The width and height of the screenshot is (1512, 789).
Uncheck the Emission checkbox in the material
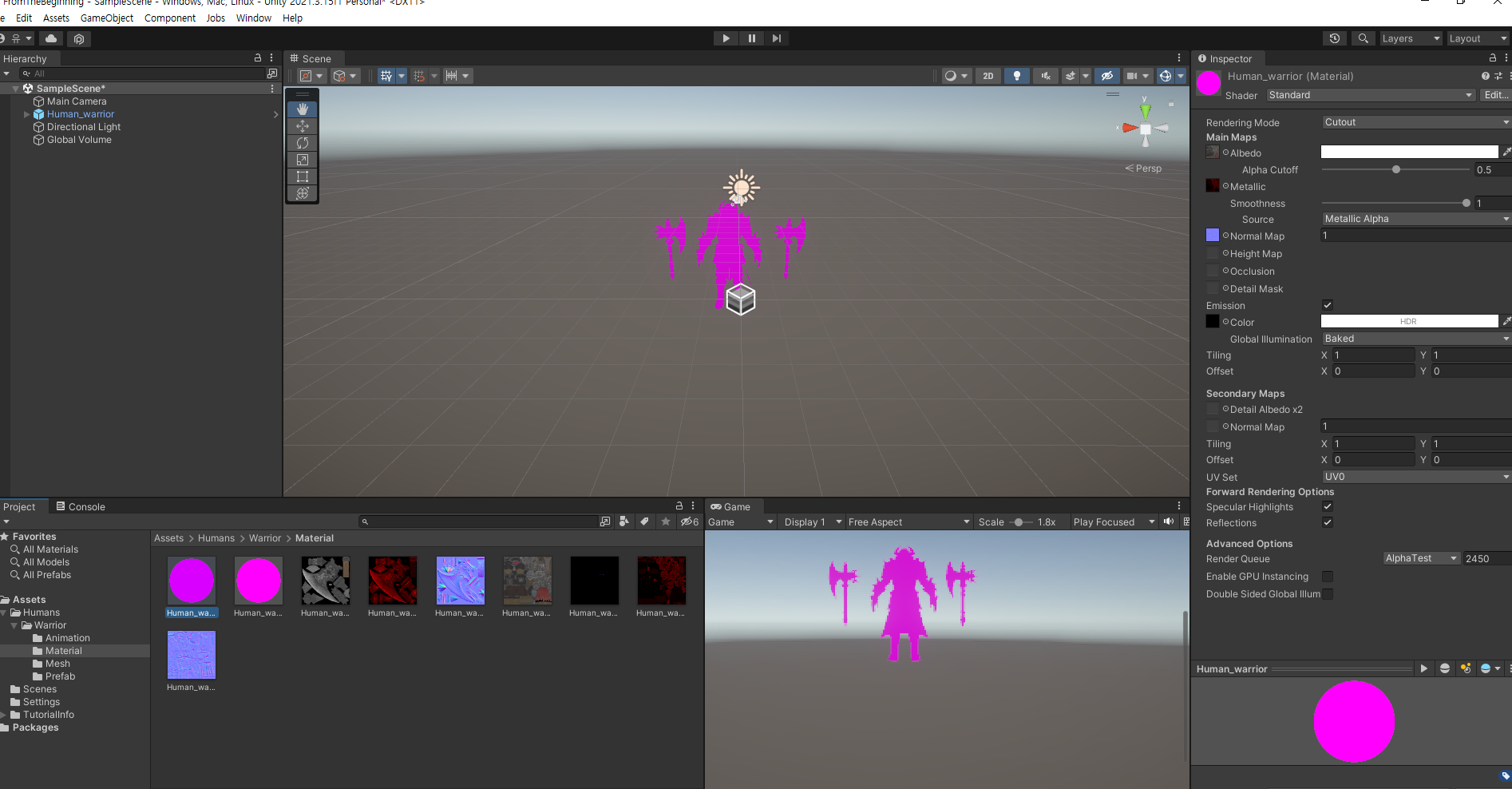click(x=1327, y=305)
